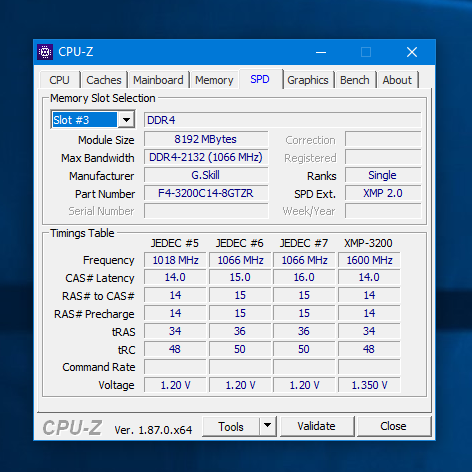Click the empty Serial Number field
This screenshot has height=472, width=472.
click(x=206, y=211)
